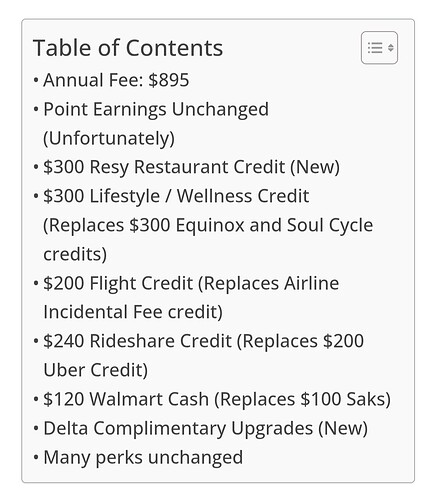Jump to $120 Walmart Cash section
Screen dimensions: 436x499
point(217,399)
